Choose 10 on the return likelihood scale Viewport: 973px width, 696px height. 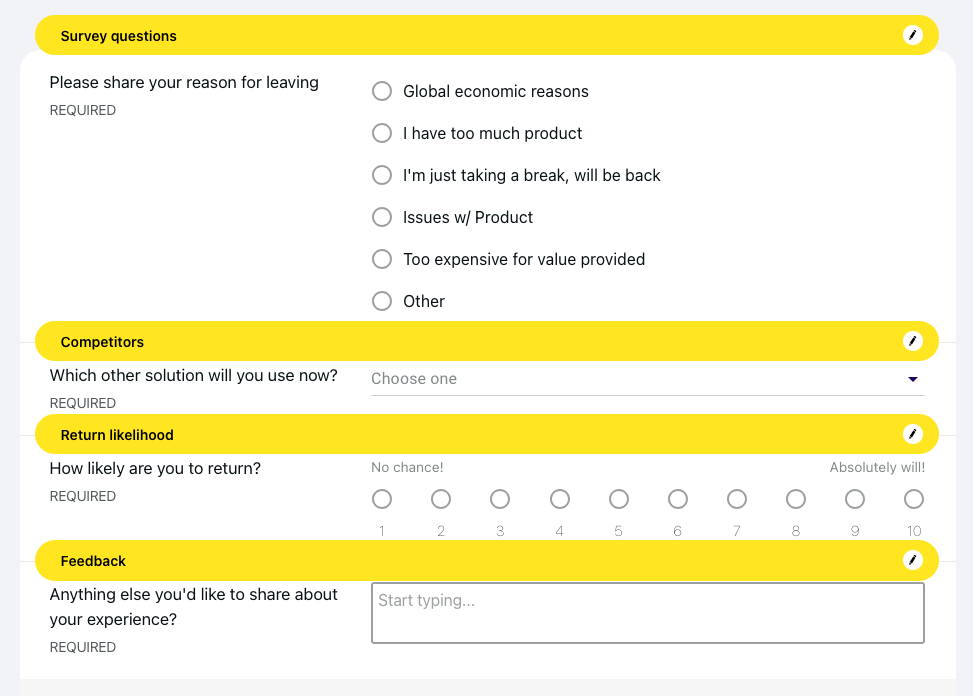914,498
